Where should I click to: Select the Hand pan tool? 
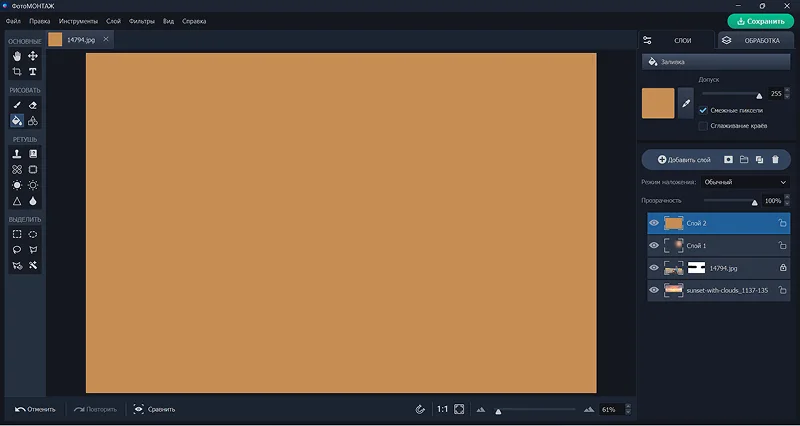click(x=17, y=56)
